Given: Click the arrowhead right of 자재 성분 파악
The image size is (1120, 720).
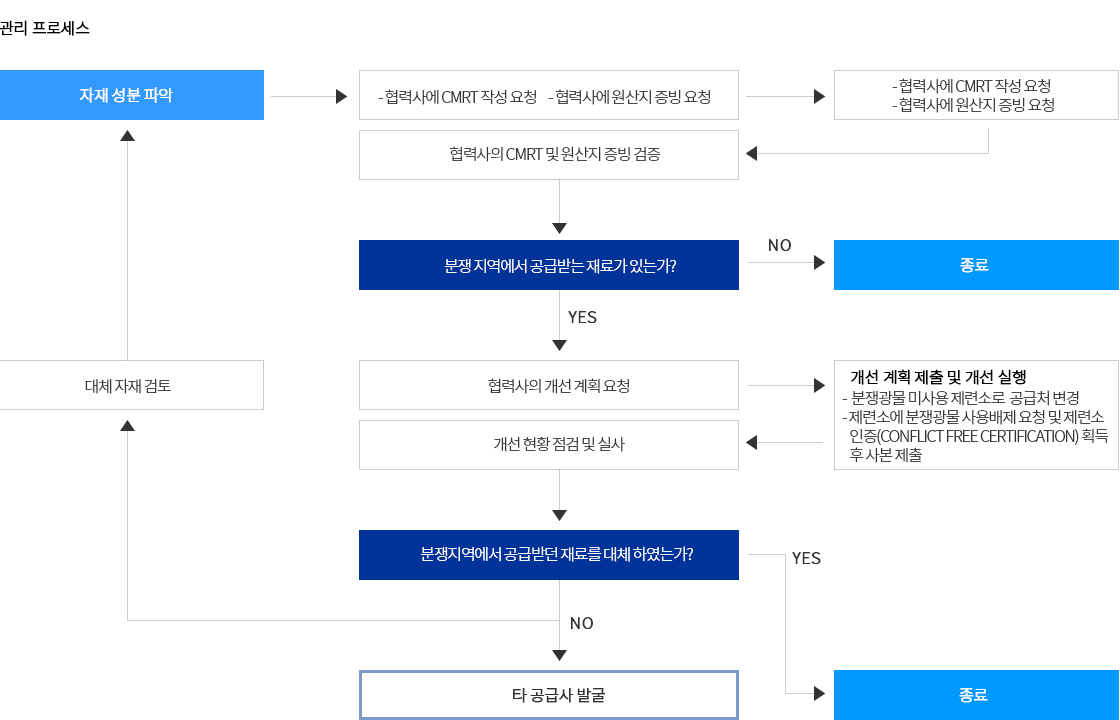Looking at the screenshot, I should pos(341,96).
